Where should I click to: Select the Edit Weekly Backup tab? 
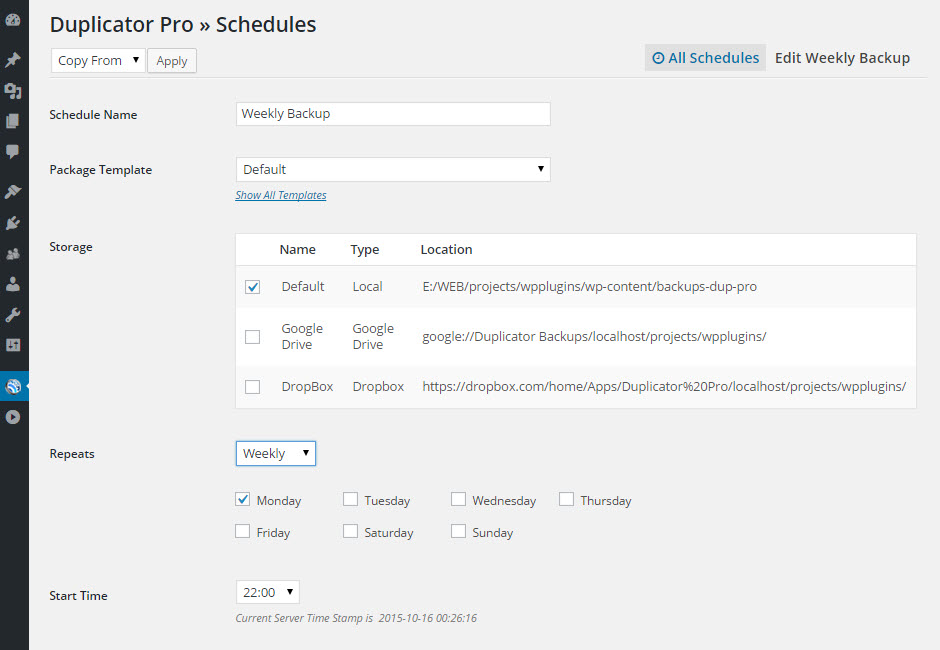click(842, 58)
